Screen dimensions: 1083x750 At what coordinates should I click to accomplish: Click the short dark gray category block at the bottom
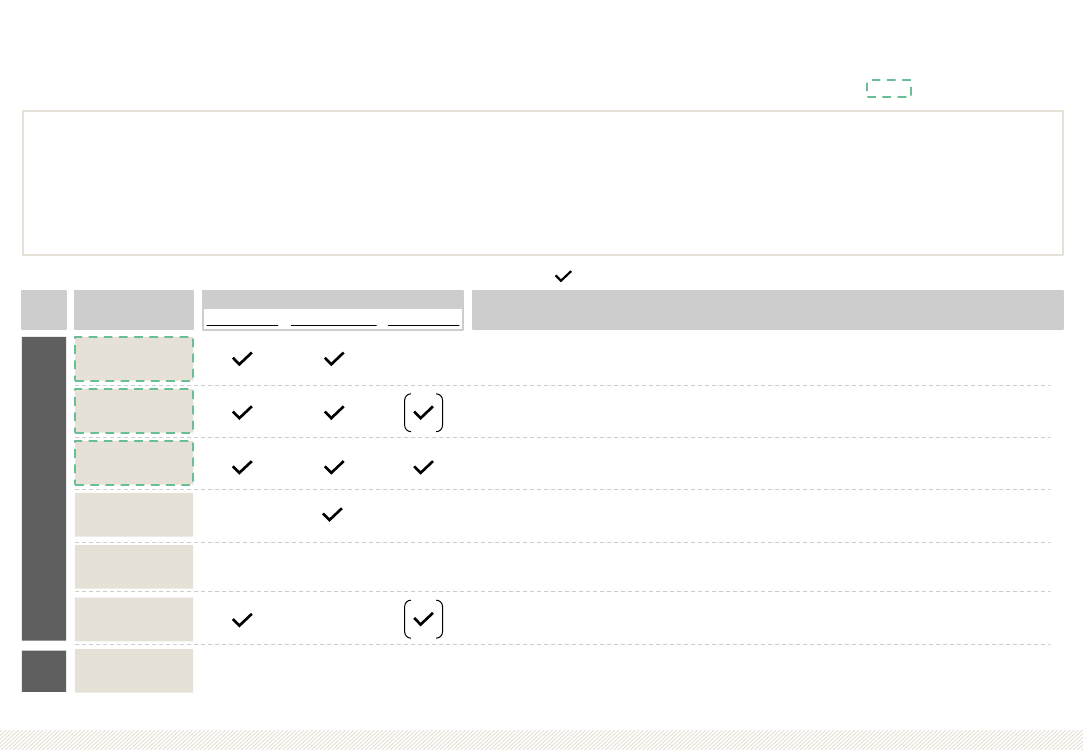tap(44, 671)
